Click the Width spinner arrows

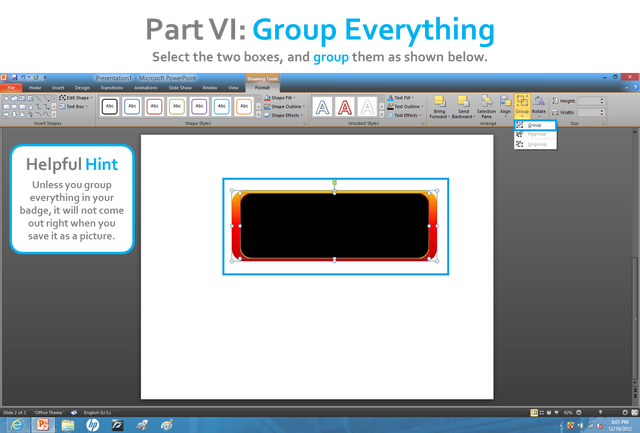602,113
